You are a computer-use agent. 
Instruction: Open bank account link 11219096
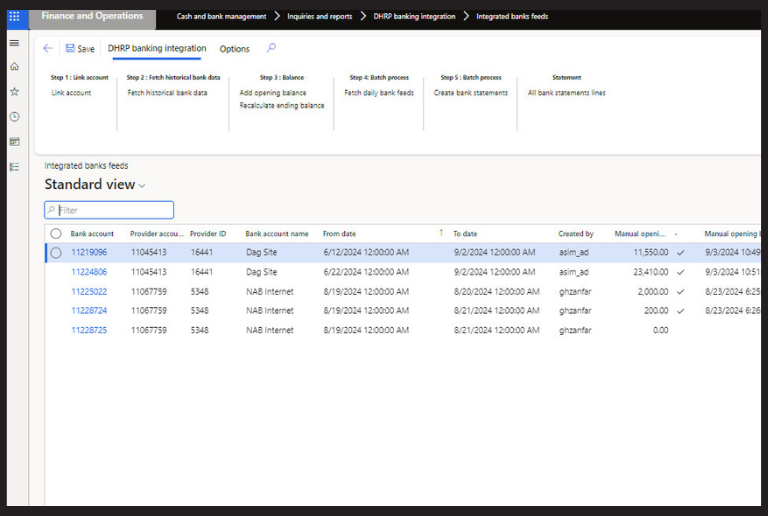pos(89,252)
